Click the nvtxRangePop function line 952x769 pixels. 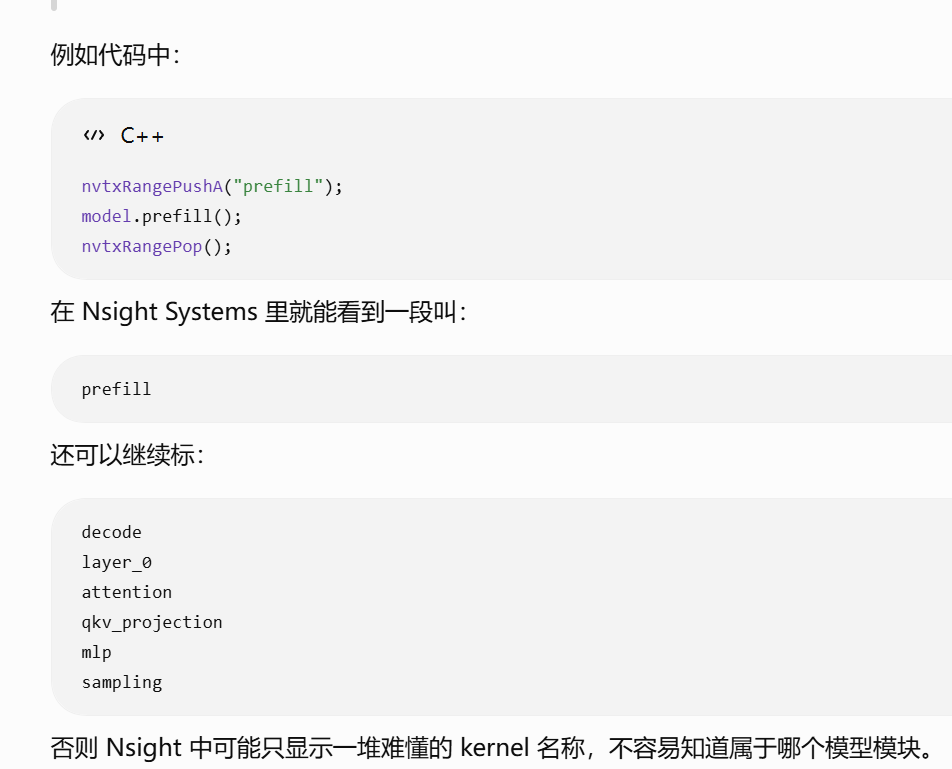(157, 246)
